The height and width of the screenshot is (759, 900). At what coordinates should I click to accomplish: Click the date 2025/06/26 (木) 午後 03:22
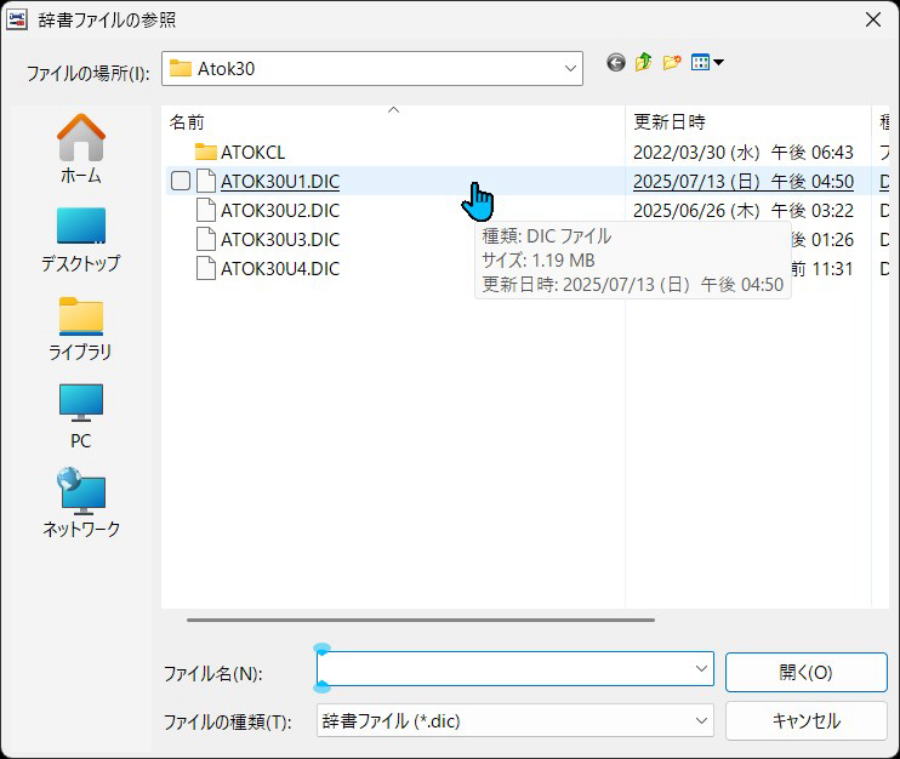tap(743, 211)
